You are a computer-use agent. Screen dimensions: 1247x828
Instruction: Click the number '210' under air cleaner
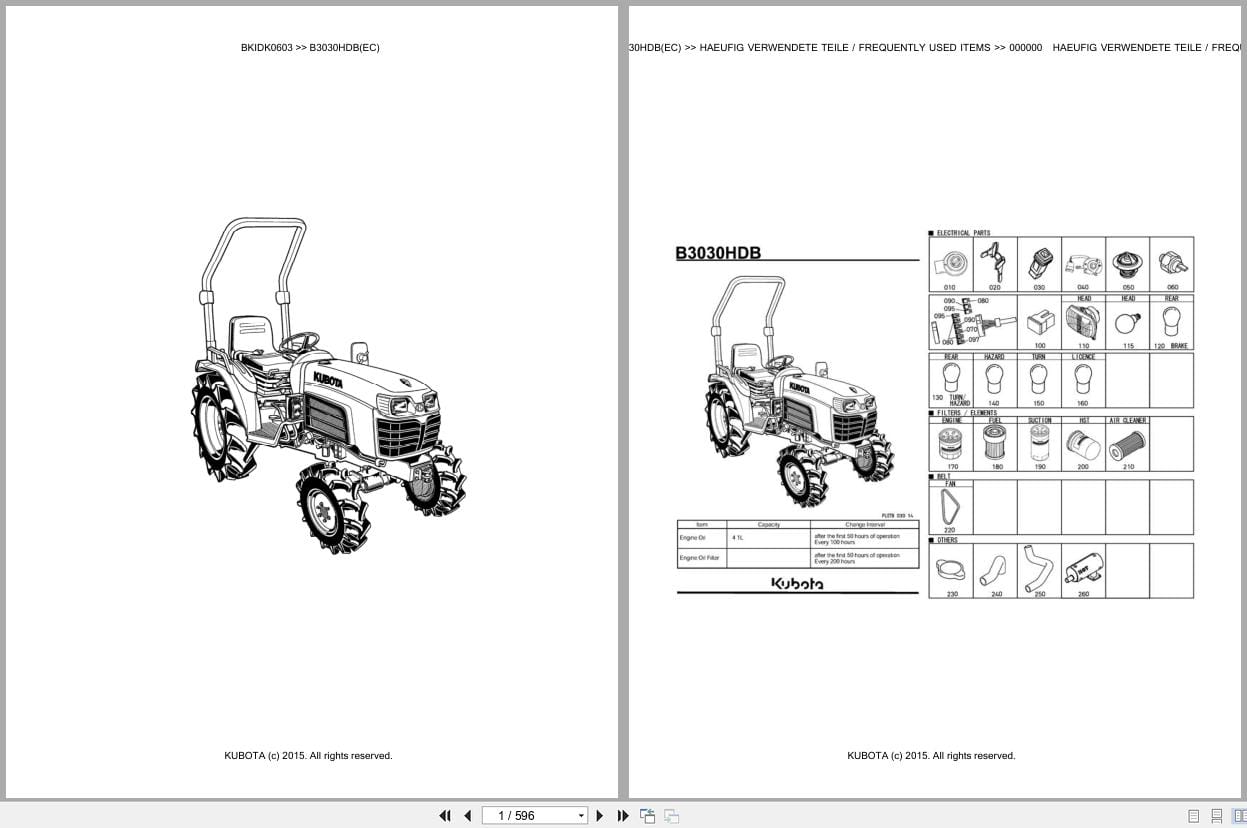click(x=1128, y=467)
